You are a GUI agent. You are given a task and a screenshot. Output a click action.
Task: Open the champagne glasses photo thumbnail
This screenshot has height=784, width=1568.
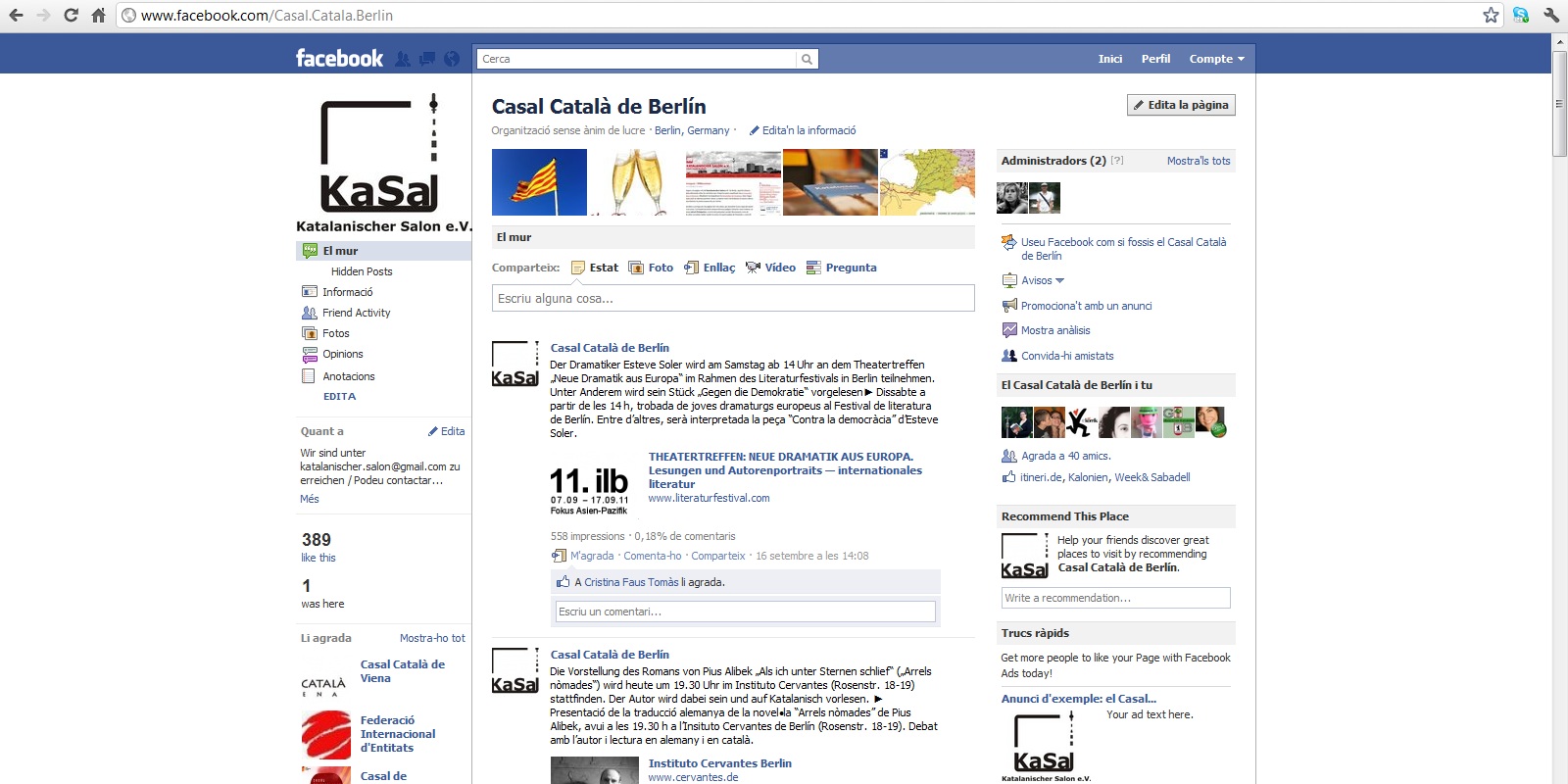636,182
